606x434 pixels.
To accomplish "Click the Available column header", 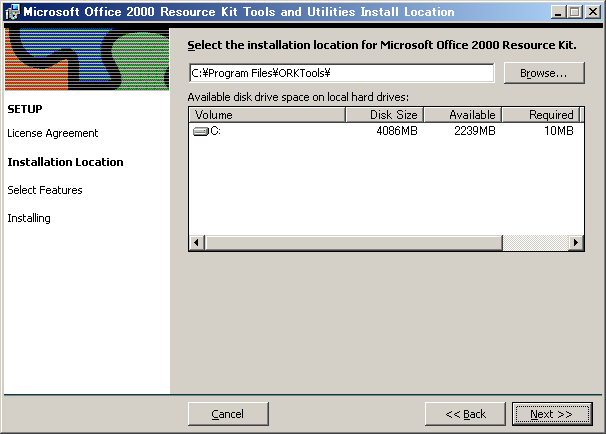I will [x=462, y=115].
